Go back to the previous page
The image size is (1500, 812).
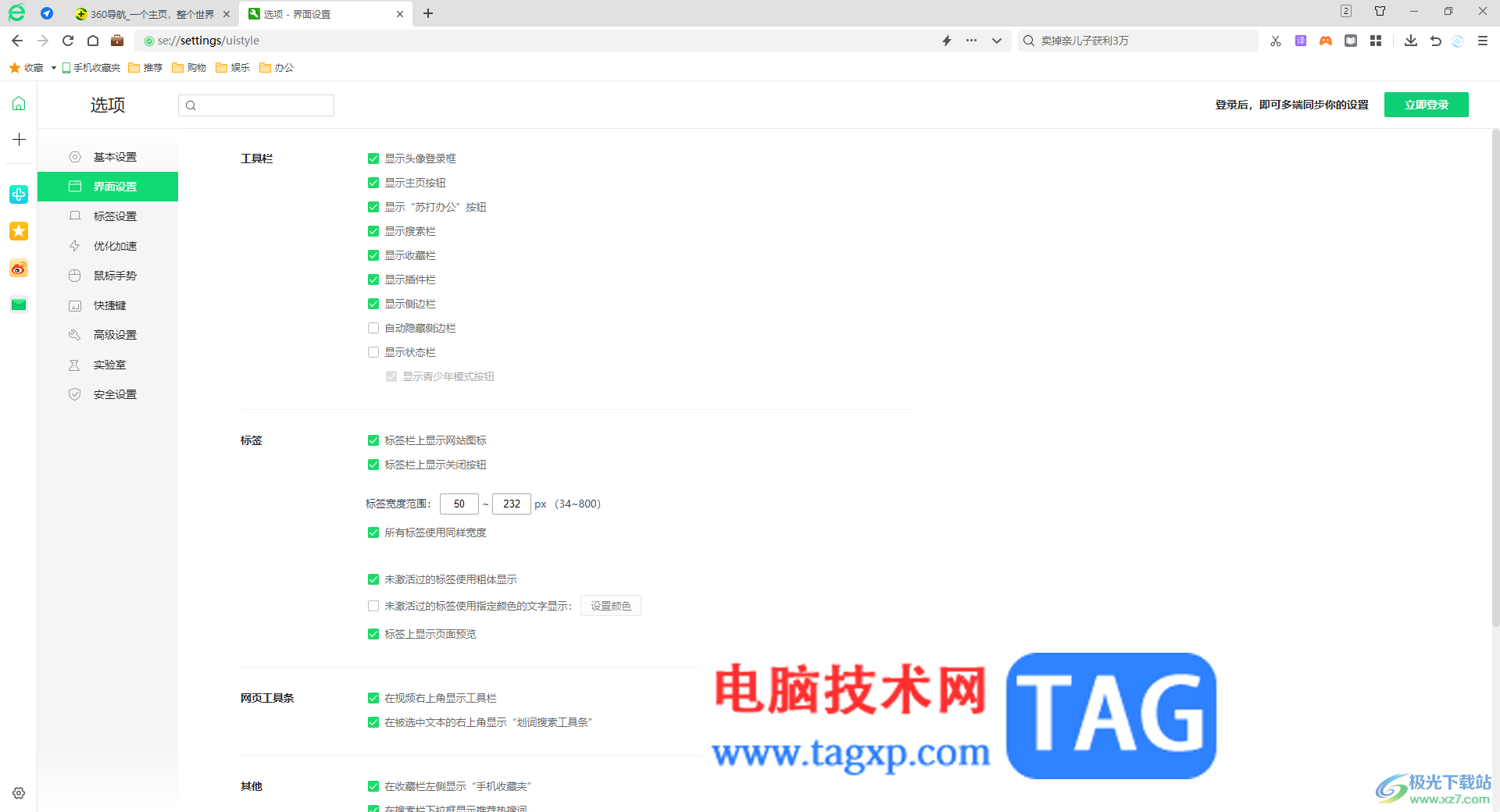[x=17, y=41]
